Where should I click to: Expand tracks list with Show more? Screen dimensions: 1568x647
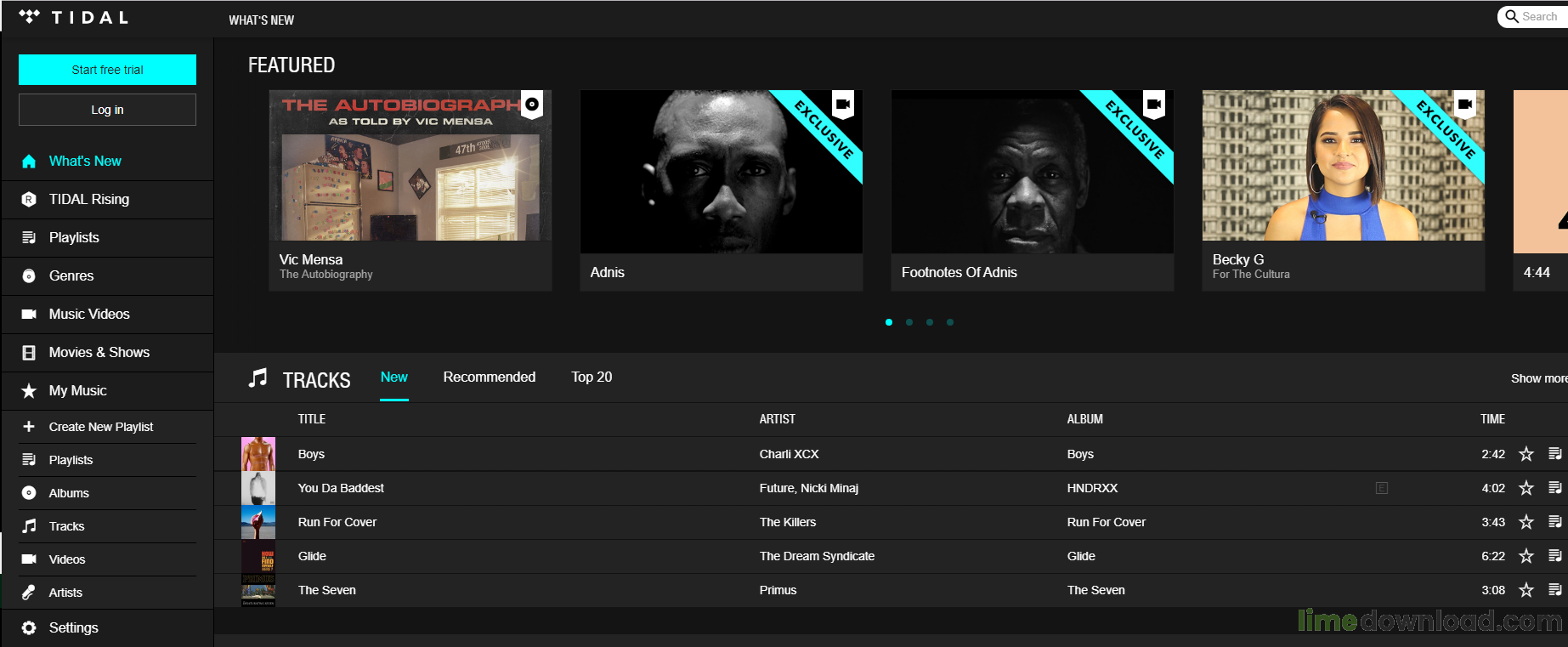(x=1538, y=378)
